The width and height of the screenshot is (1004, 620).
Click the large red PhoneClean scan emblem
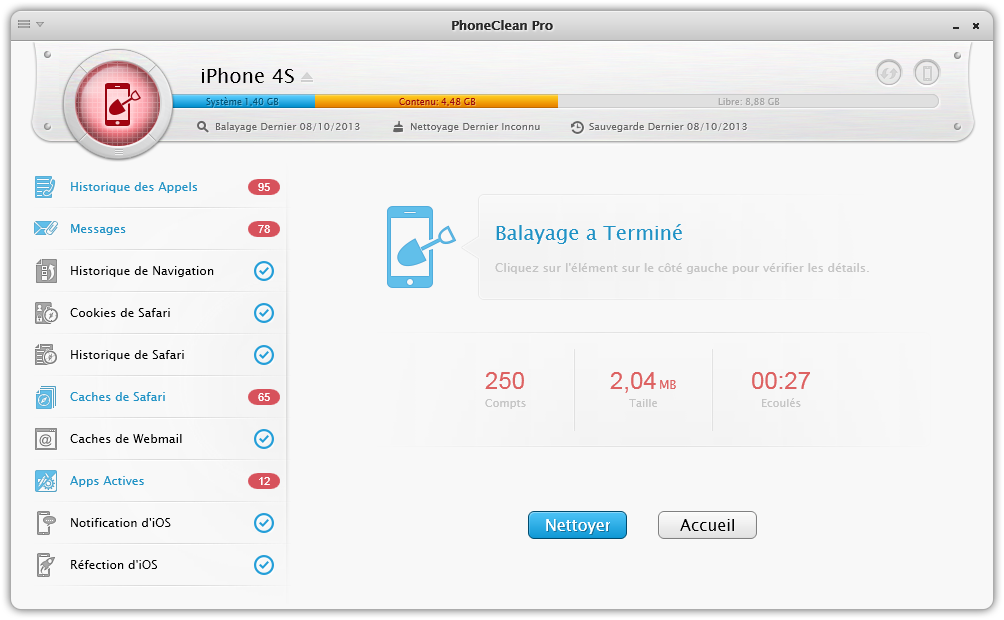[x=118, y=104]
